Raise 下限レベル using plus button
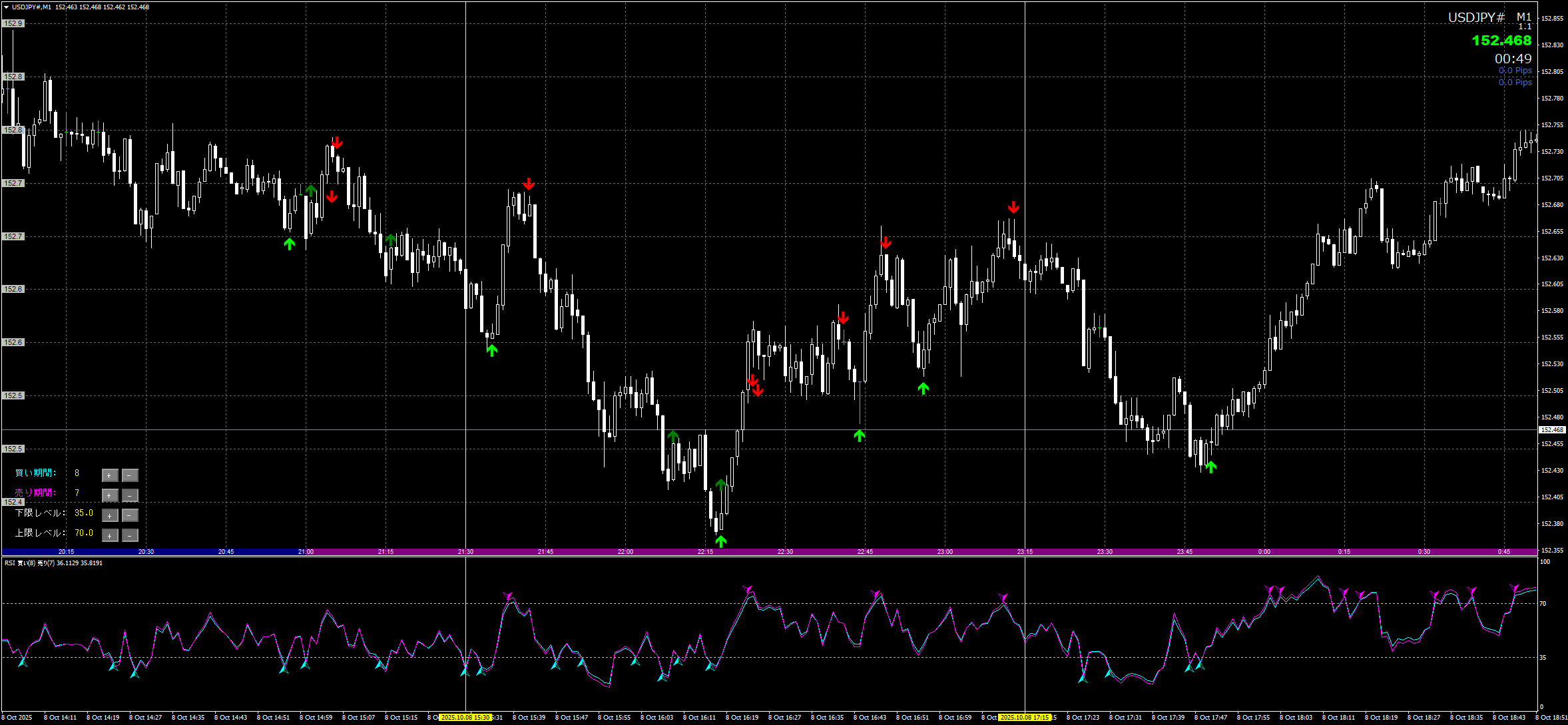The height and width of the screenshot is (725, 1568). (x=110, y=515)
